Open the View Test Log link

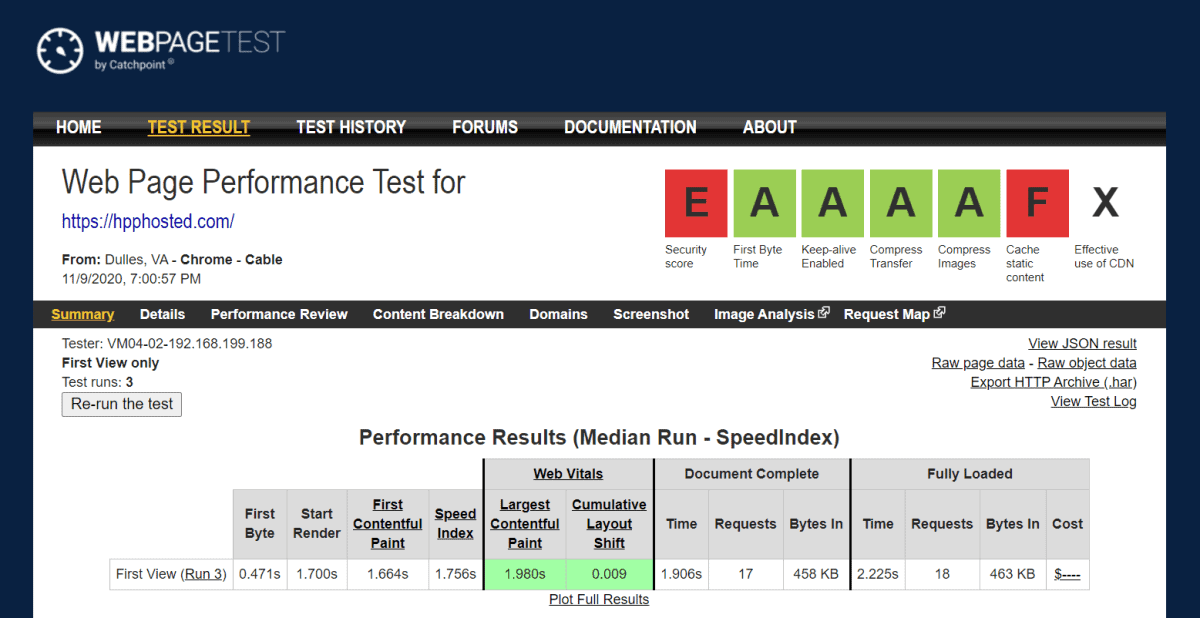(x=1094, y=401)
